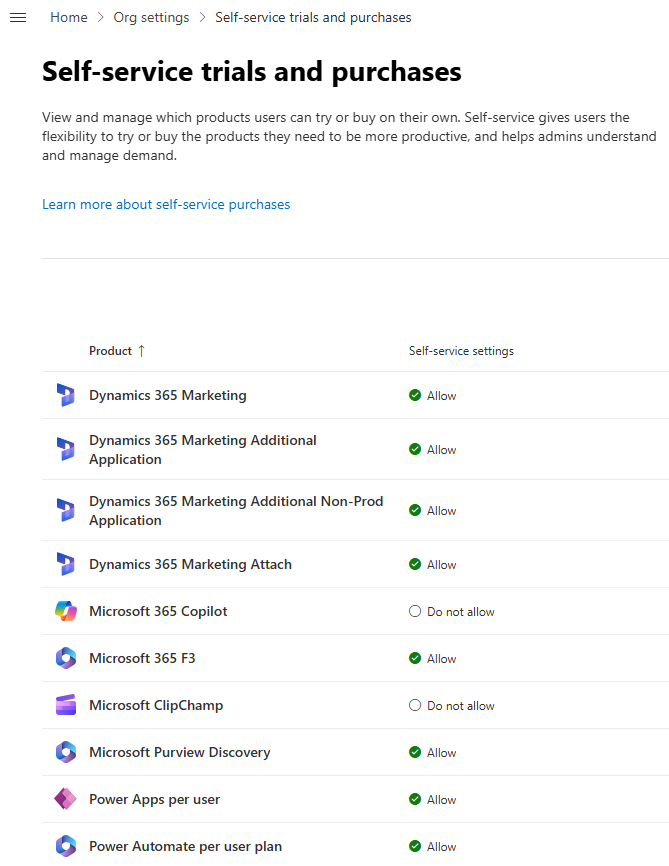Open the Dynamics 365 Marketing Additional Application row
The height and width of the screenshot is (866, 669).
click(x=202, y=450)
